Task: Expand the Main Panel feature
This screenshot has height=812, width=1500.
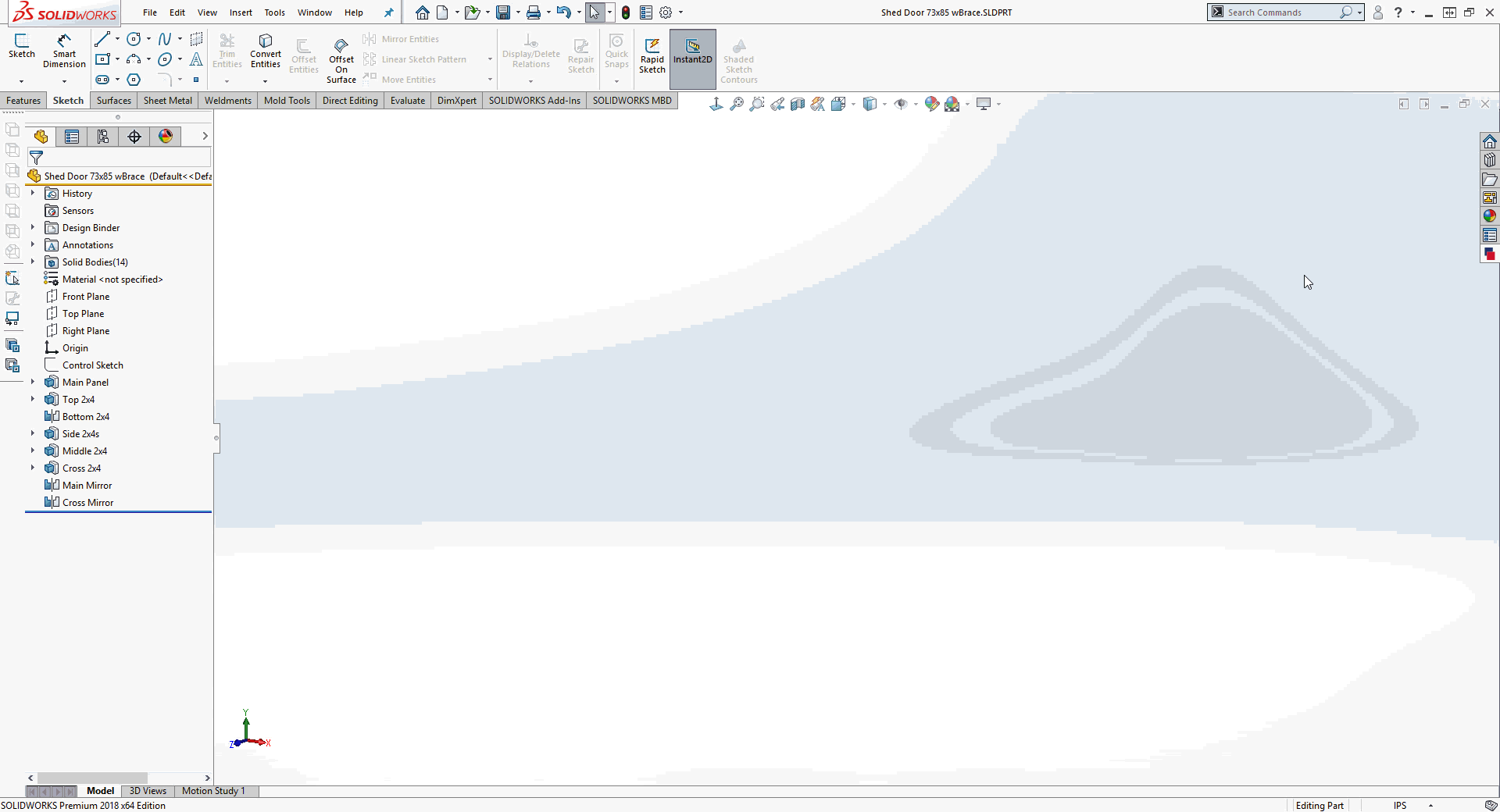Action: pos(33,382)
